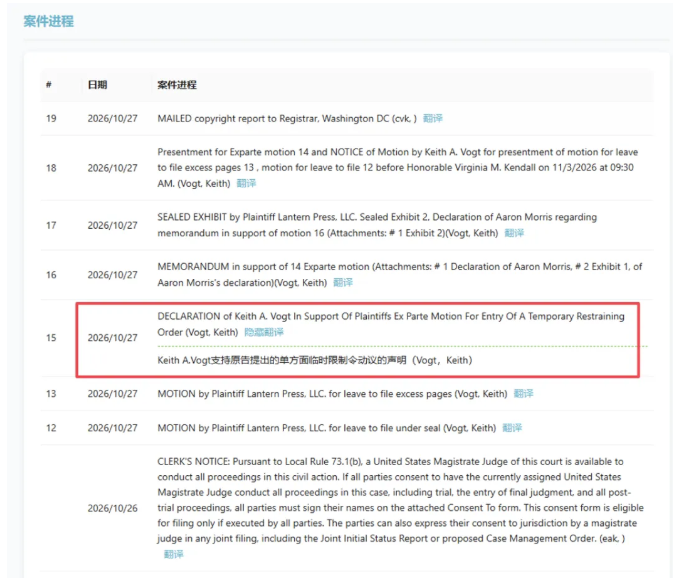The height and width of the screenshot is (583, 673).
Task: Click the SEALED EXHIBIT by Plaintiff text
Action: [x=377, y=225]
